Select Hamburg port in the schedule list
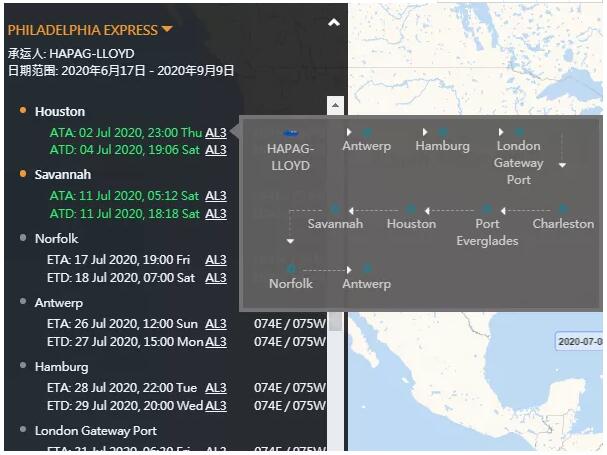Viewport: 607px width, 455px height. [x=61, y=367]
